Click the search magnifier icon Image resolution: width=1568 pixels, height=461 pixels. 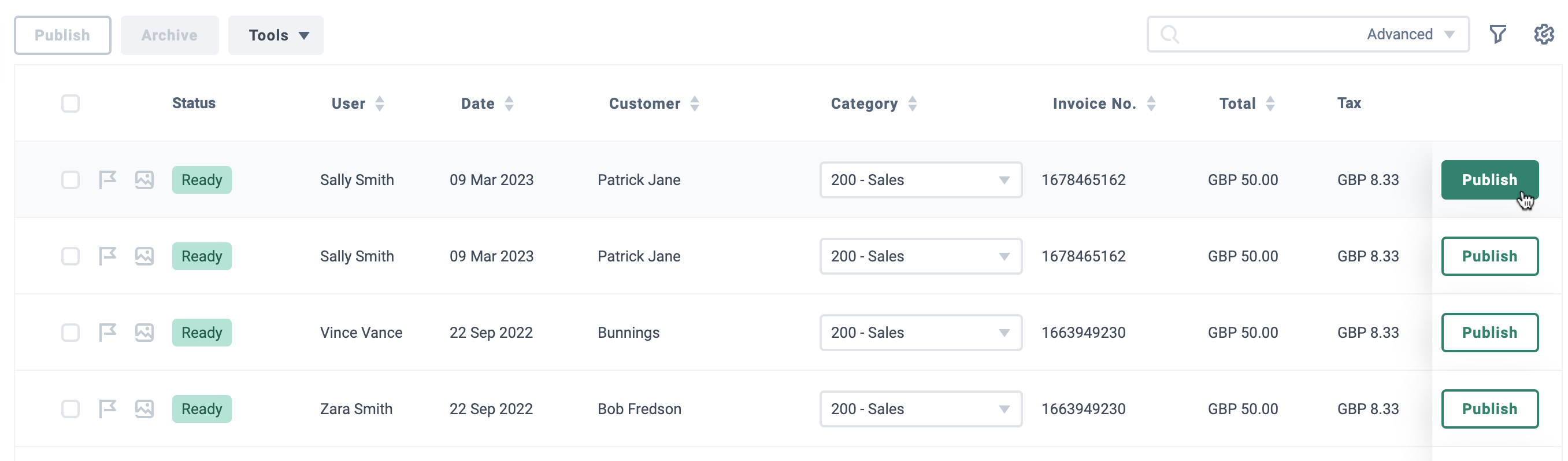pos(1169,34)
